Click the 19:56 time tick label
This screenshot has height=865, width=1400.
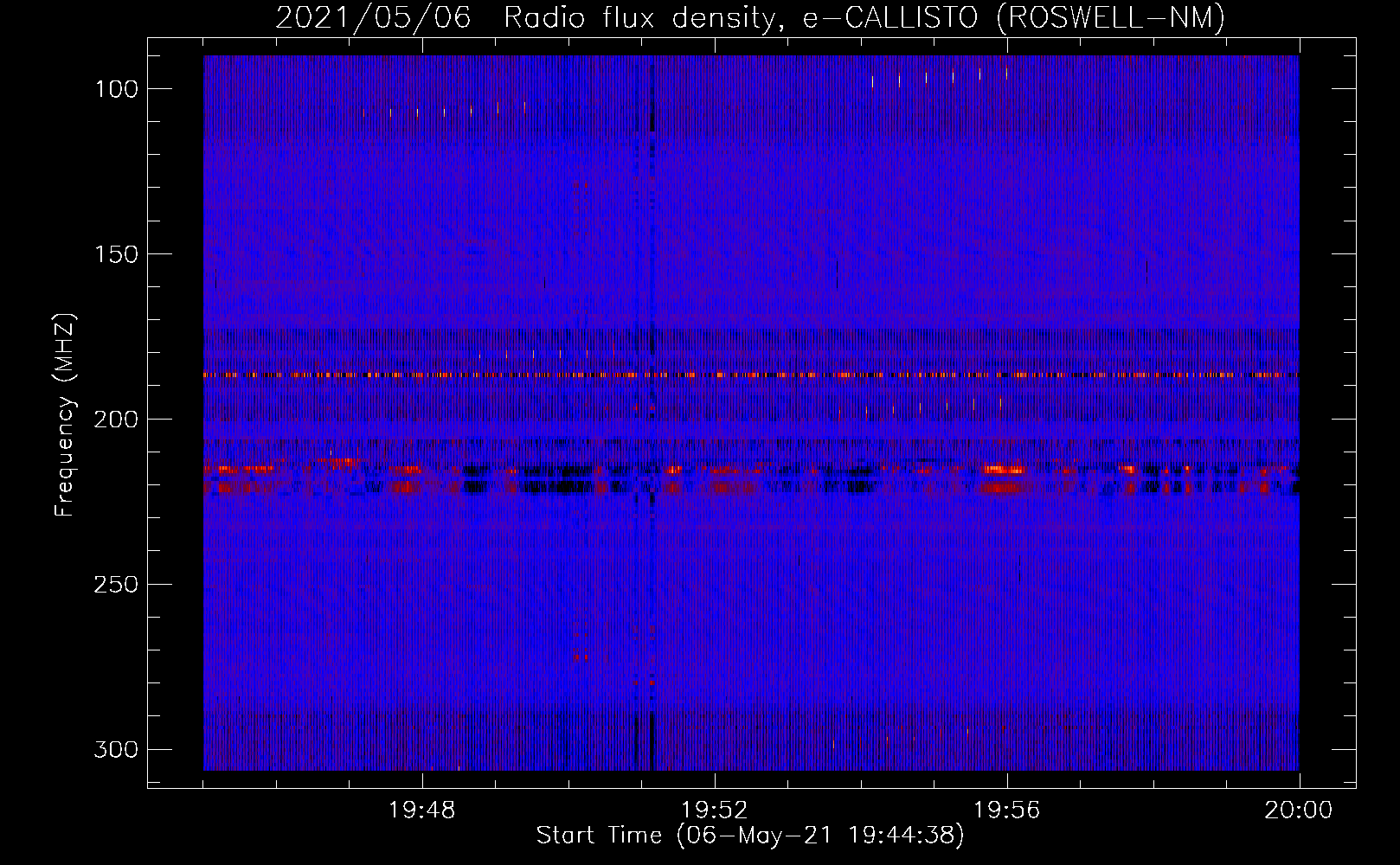(1007, 811)
